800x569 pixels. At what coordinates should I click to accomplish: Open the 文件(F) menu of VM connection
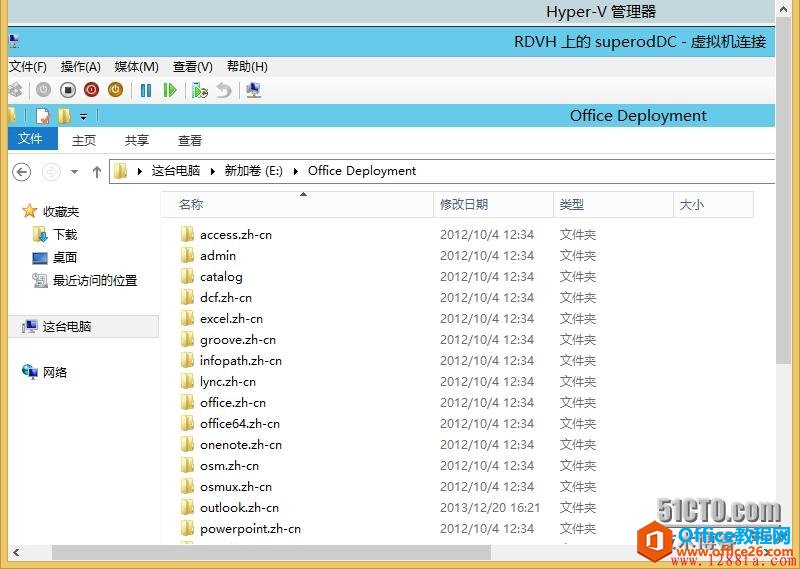pos(28,67)
